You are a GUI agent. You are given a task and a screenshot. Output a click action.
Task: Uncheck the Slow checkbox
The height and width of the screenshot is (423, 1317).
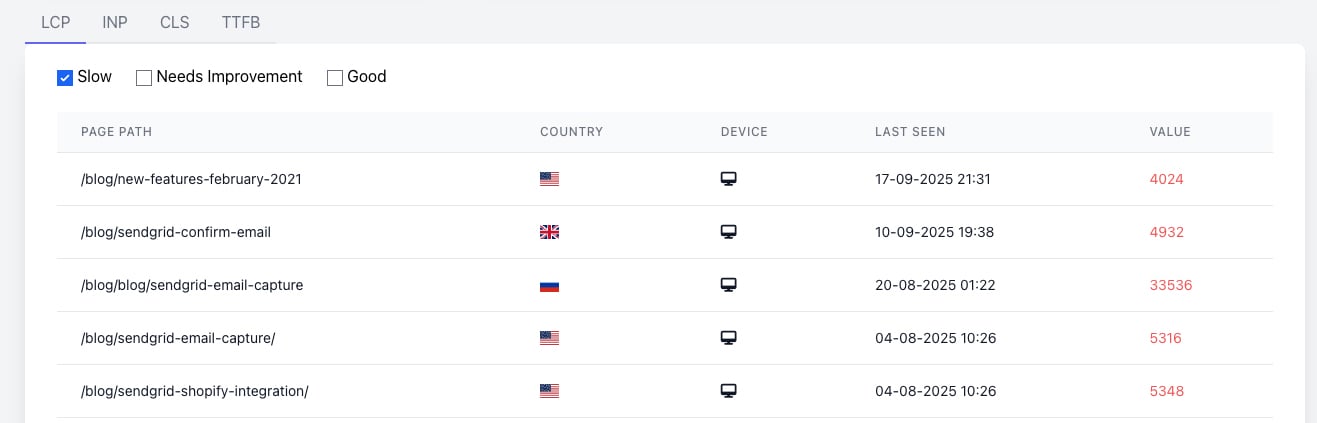click(65, 77)
